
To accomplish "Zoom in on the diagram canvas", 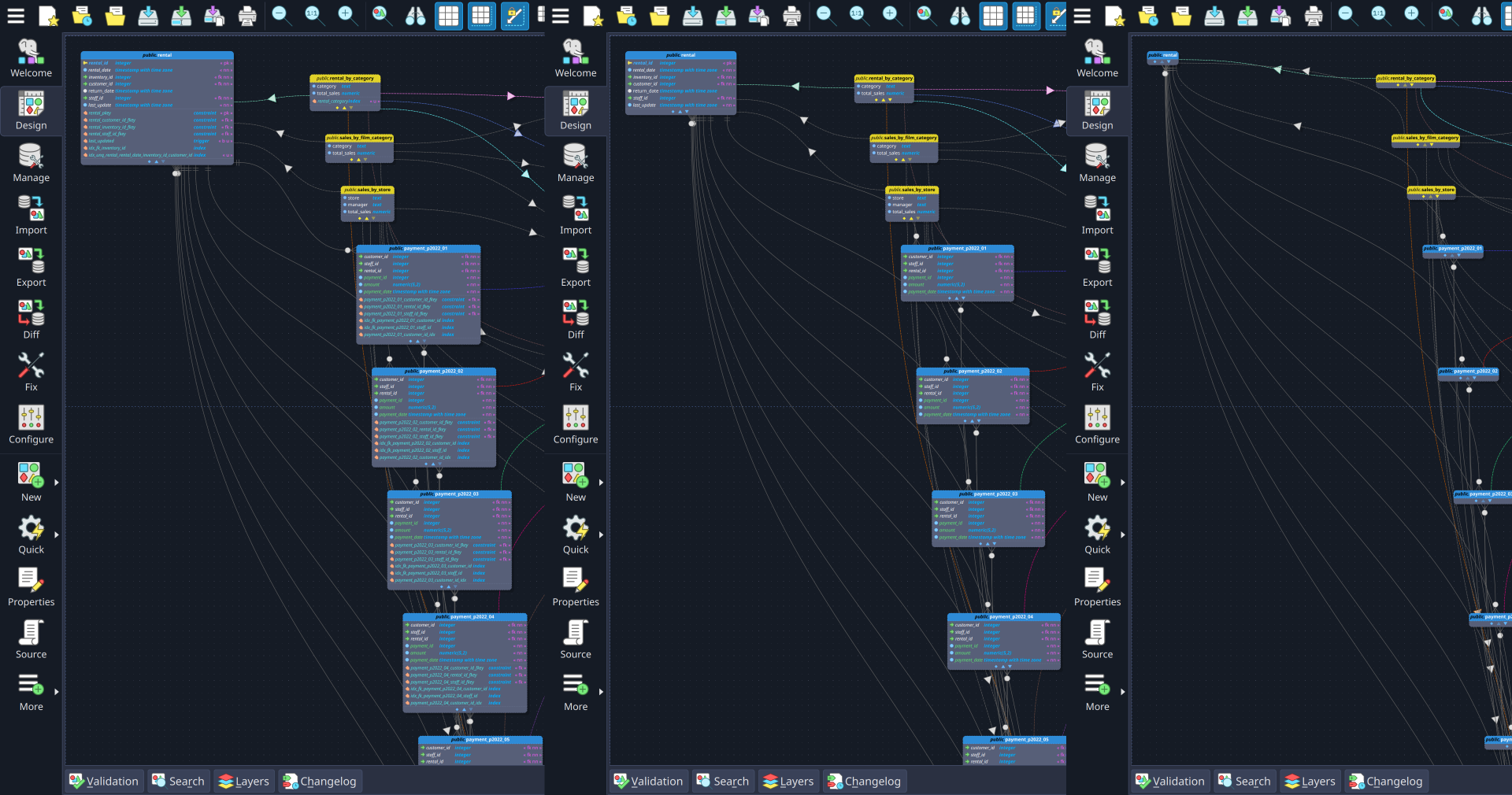I will (x=346, y=16).
